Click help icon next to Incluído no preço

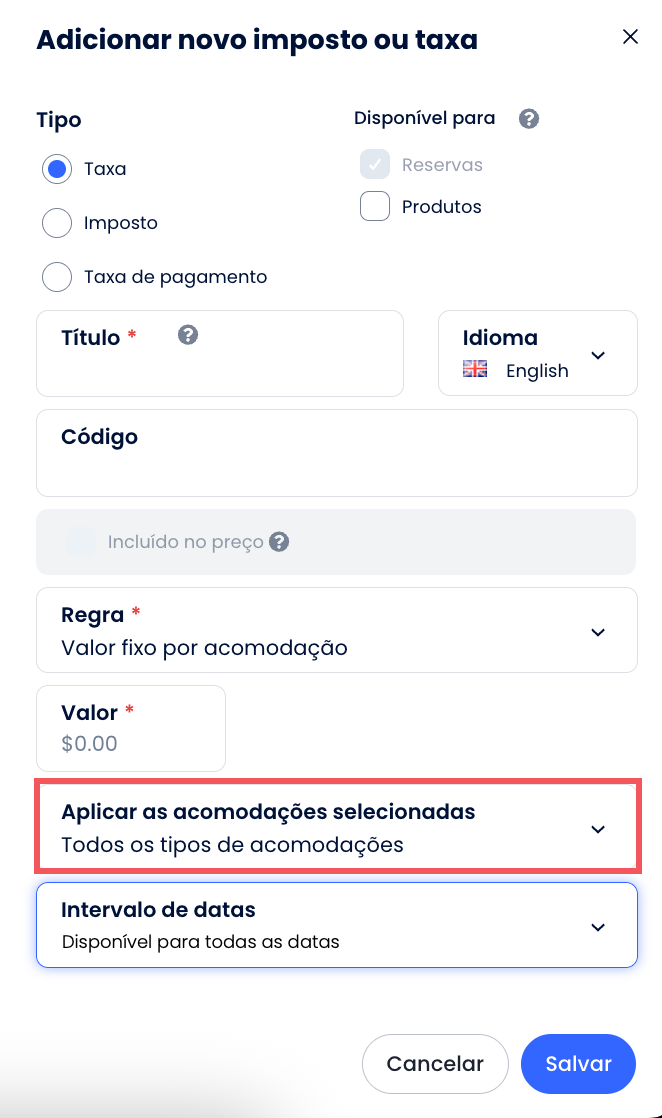point(280,542)
